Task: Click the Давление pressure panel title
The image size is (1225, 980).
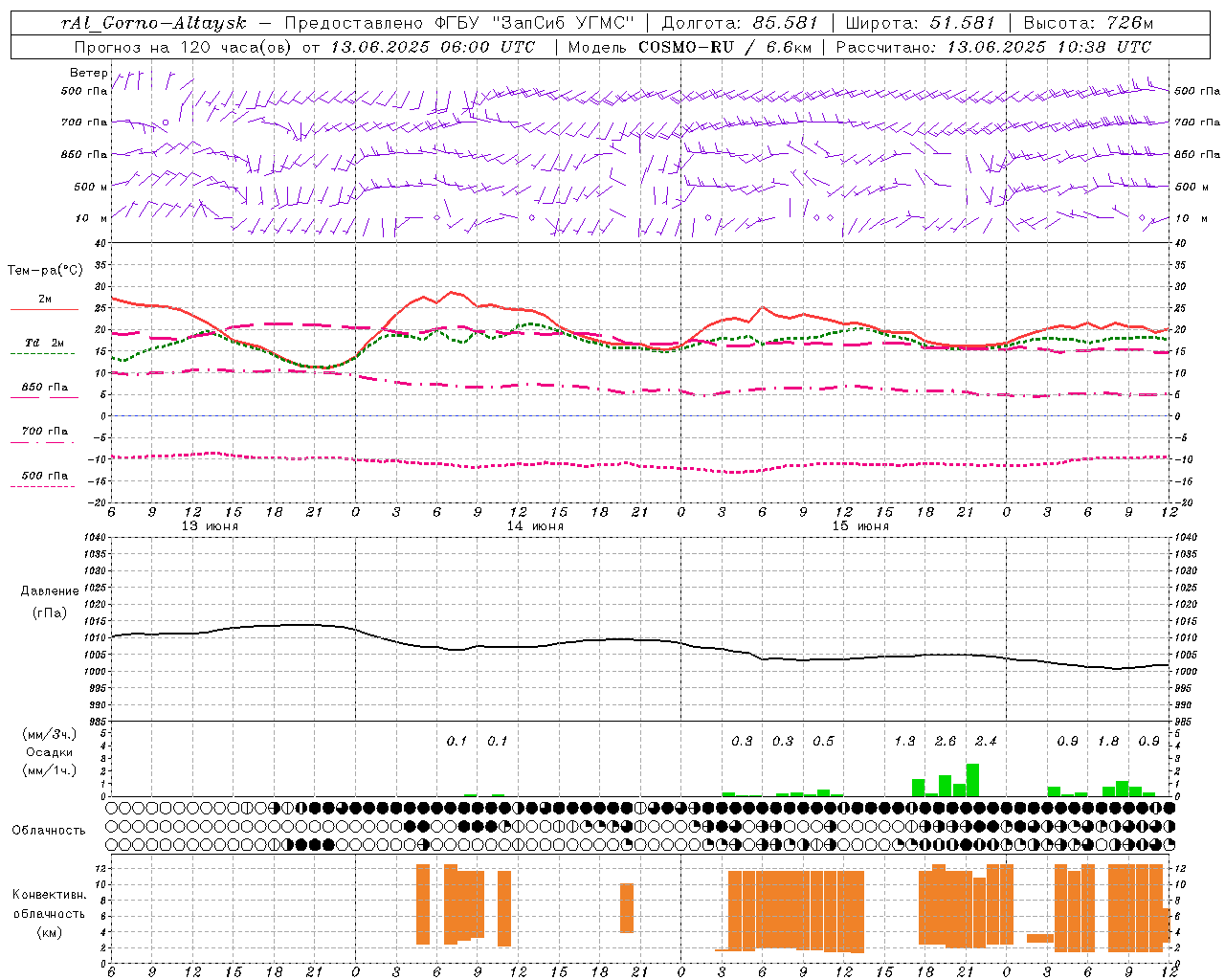Action: click(x=50, y=591)
